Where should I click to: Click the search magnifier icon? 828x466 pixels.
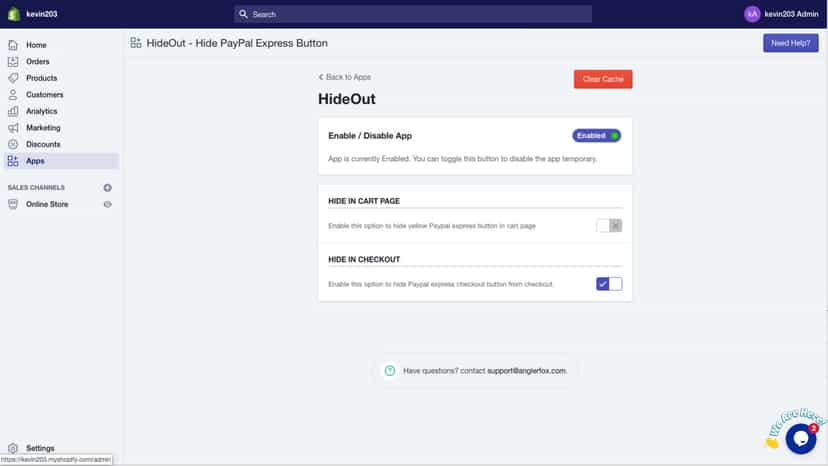pyautogui.click(x=243, y=14)
